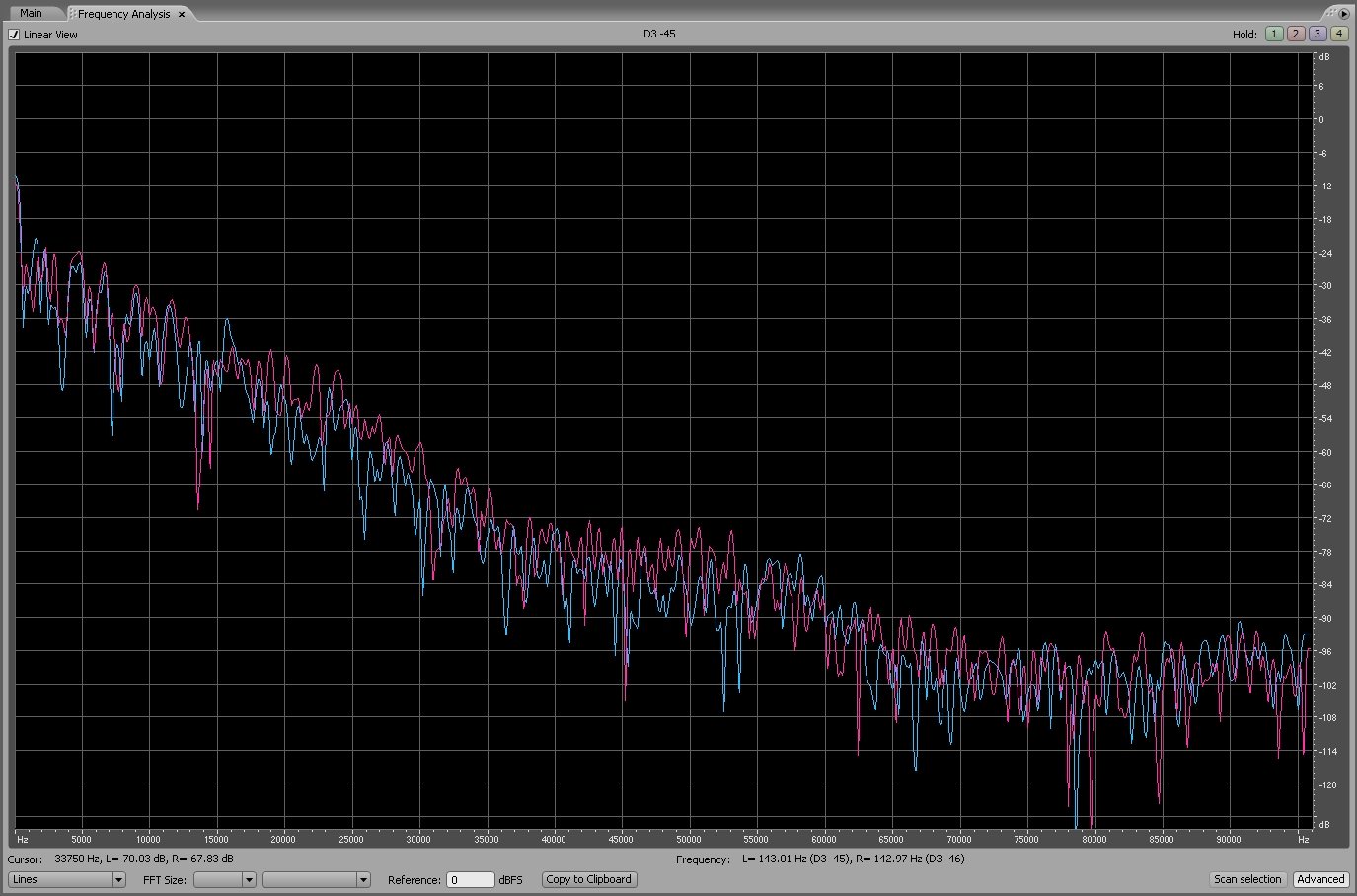Enable Hold button 4

(1338, 34)
